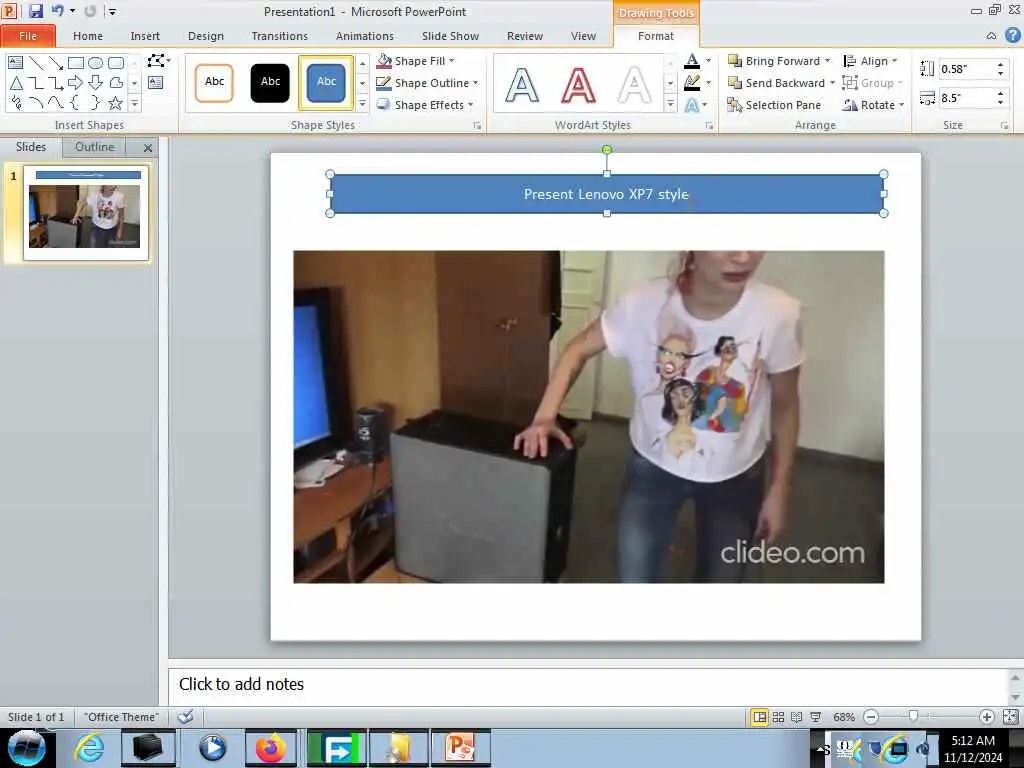The image size is (1024, 768).
Task: Click the Draw Text Box icon under Edit Shape
Action: click(155, 83)
